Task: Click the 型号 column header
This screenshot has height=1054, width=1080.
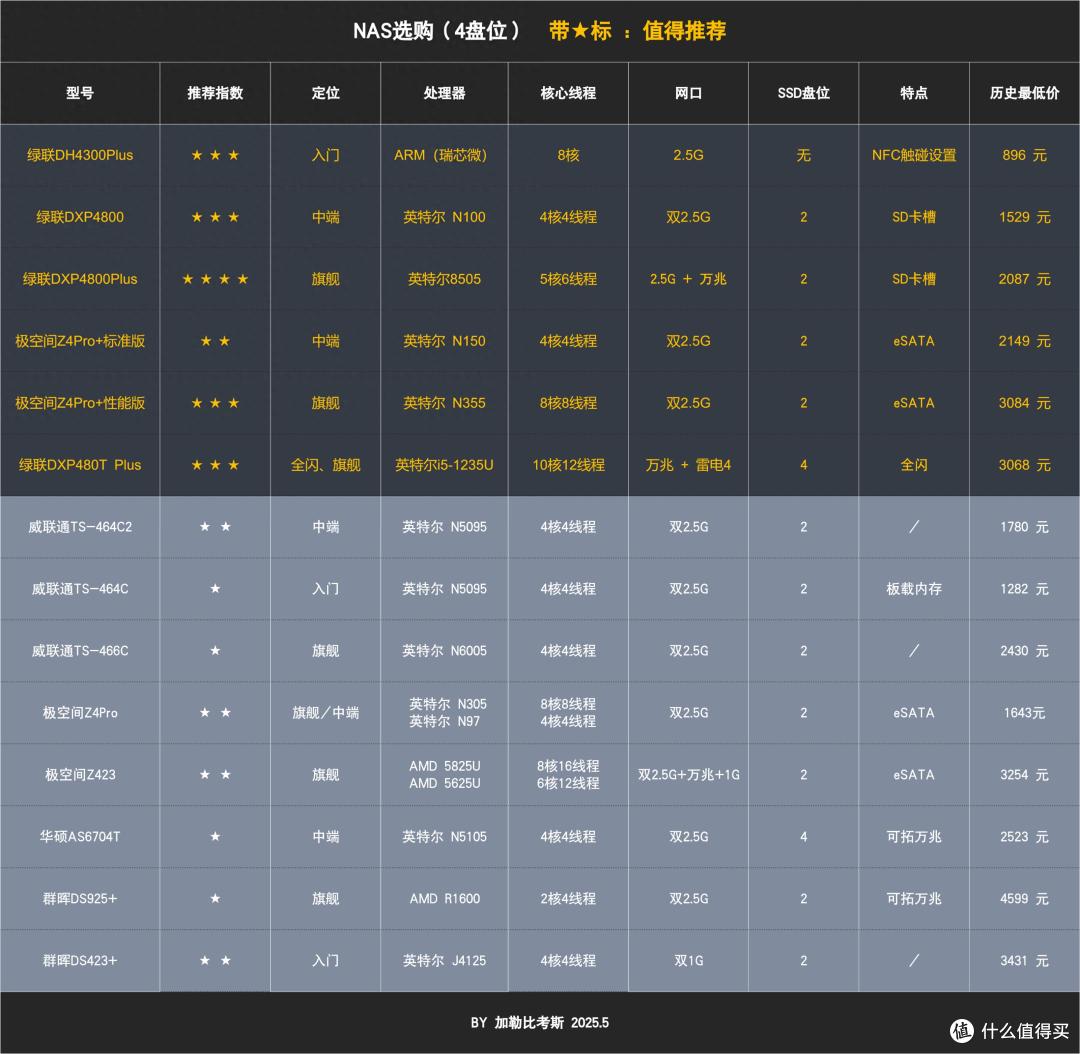Action: [x=80, y=93]
